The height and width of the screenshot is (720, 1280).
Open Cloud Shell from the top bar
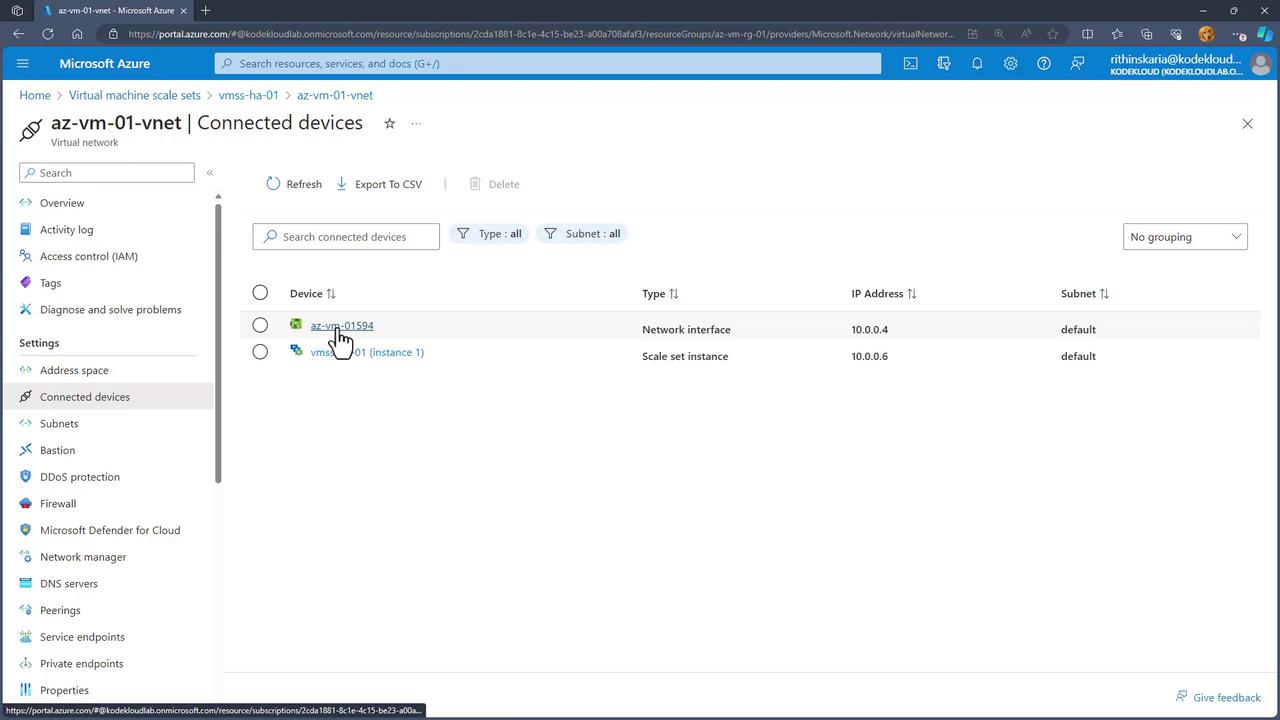910,63
